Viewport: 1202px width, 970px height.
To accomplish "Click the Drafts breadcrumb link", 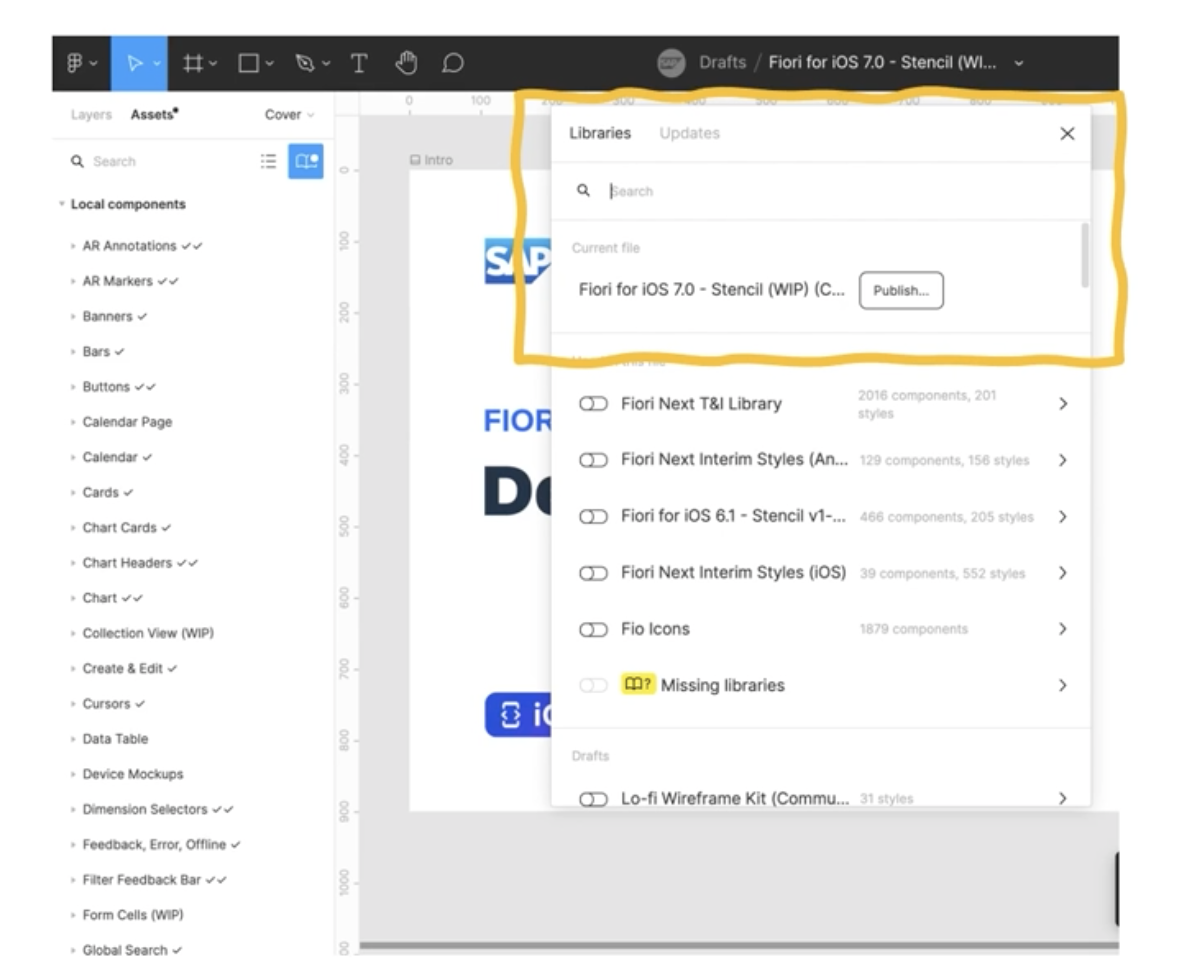I will 722,63.
